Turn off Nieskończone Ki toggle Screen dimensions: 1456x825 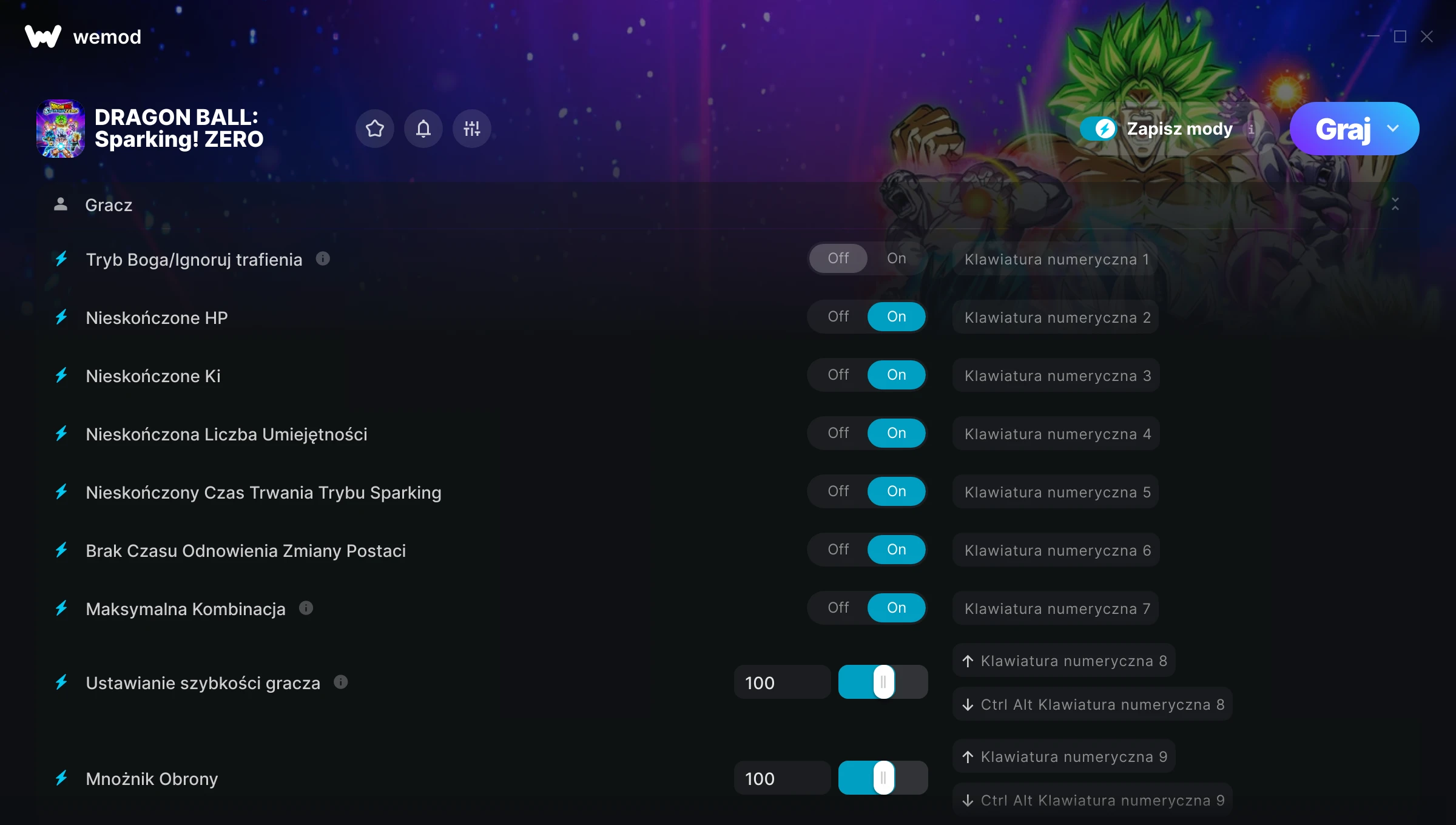pyautogui.click(x=838, y=375)
